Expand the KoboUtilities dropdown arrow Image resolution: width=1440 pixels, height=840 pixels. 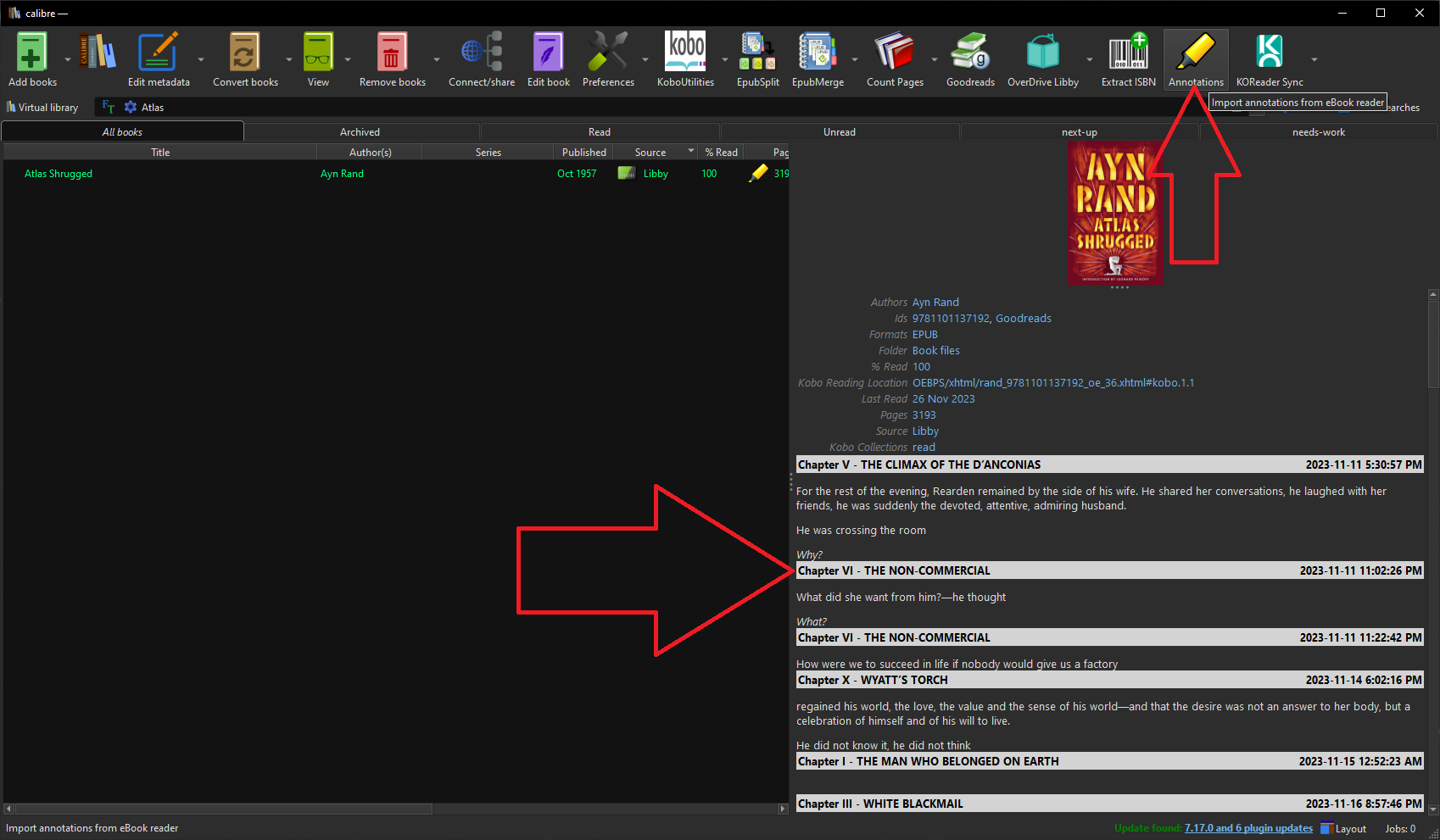725,59
